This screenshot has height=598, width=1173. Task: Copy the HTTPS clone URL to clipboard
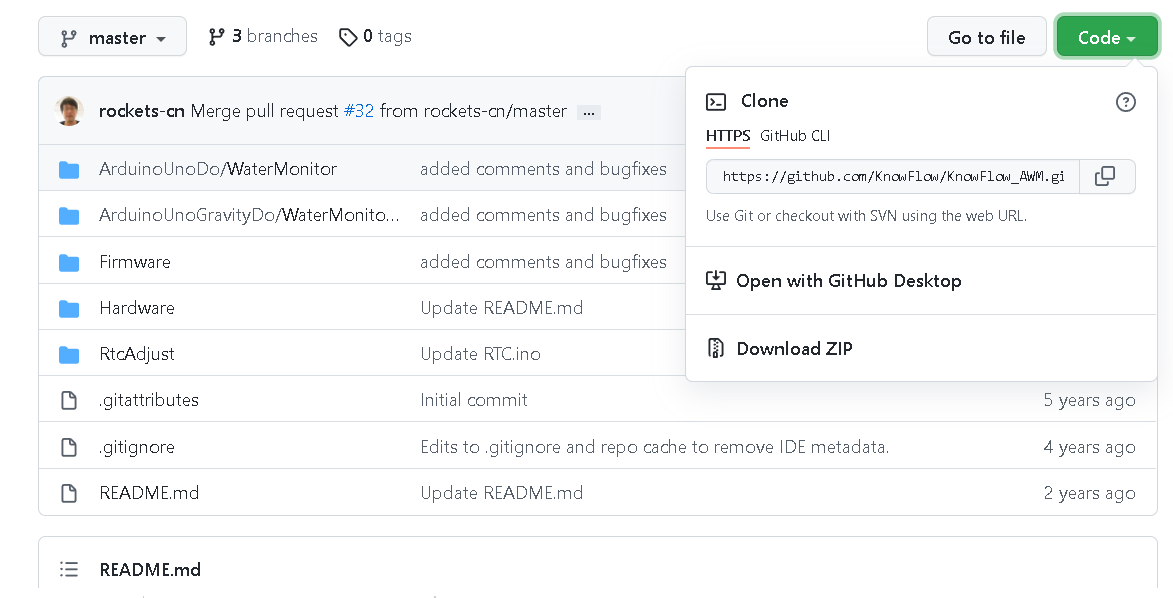[1105, 177]
